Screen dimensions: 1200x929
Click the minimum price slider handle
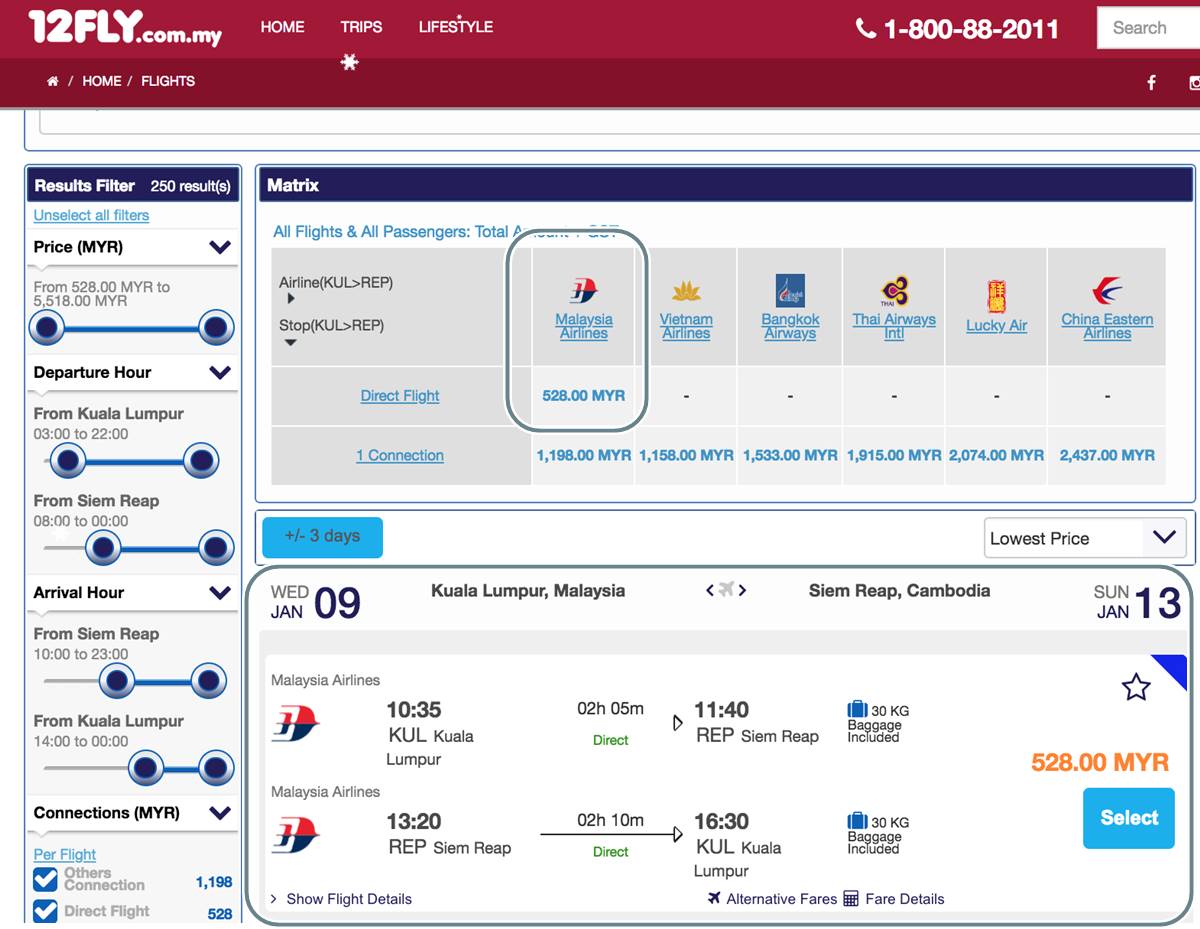click(47, 328)
